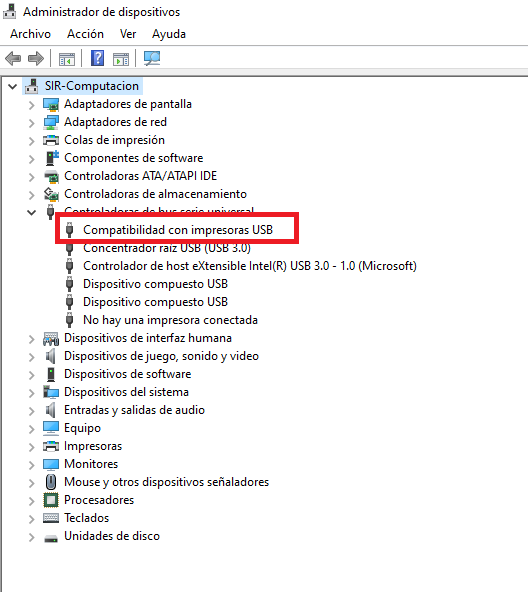
Task: Click the Adaptadores de pantalla icon
Action: tap(51, 105)
